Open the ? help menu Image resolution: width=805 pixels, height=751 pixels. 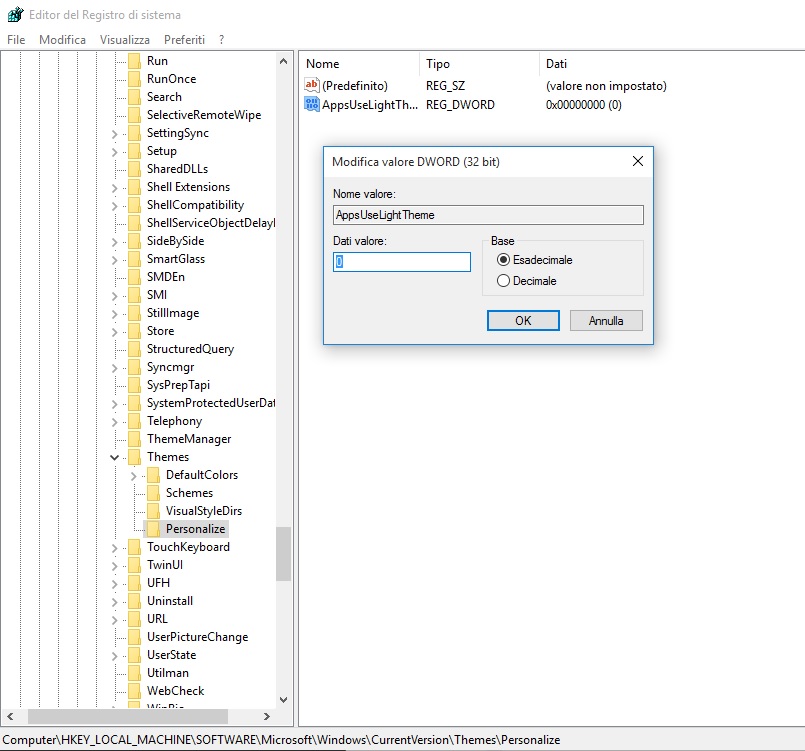221,40
